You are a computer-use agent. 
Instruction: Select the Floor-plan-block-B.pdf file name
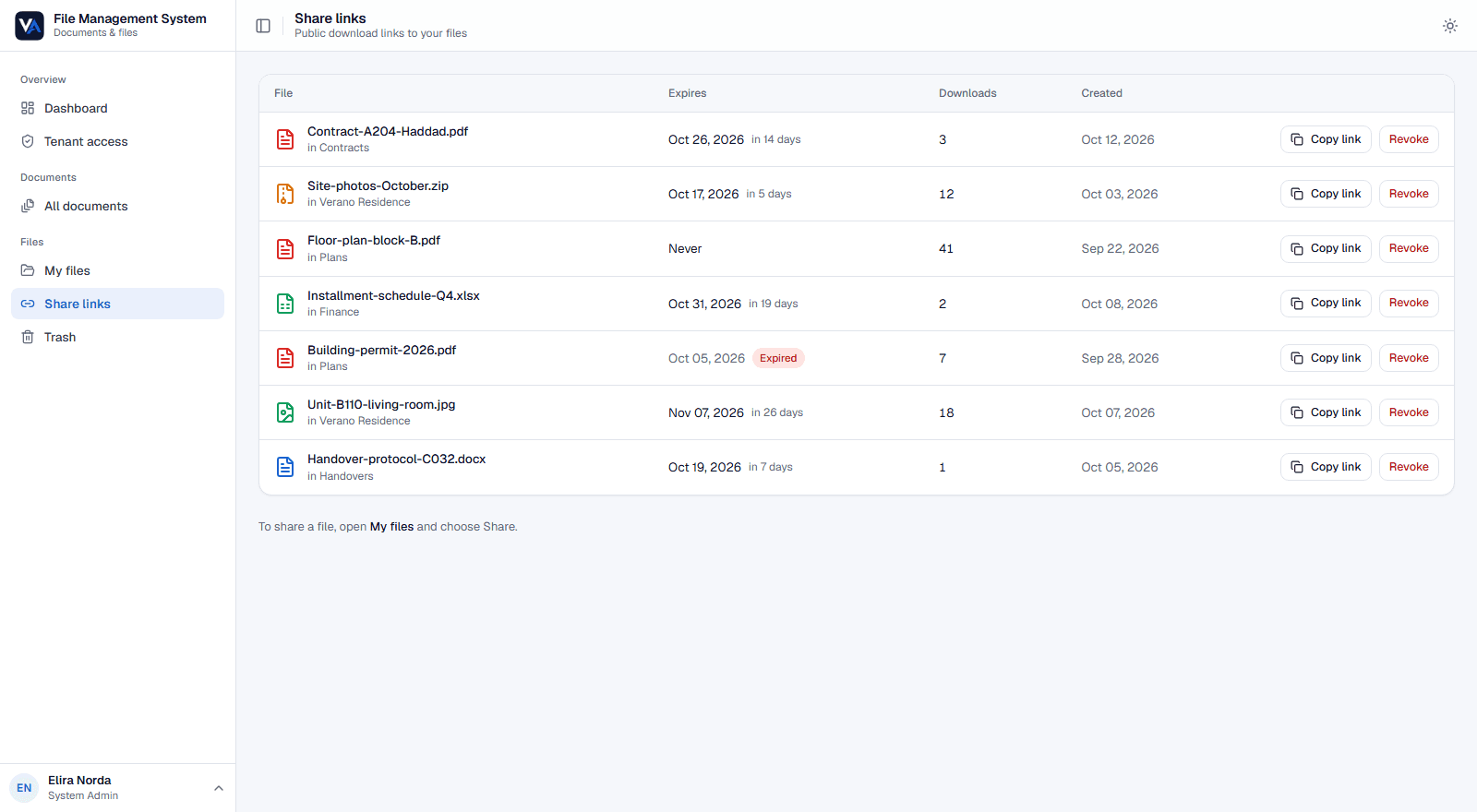pyautogui.click(x=374, y=240)
